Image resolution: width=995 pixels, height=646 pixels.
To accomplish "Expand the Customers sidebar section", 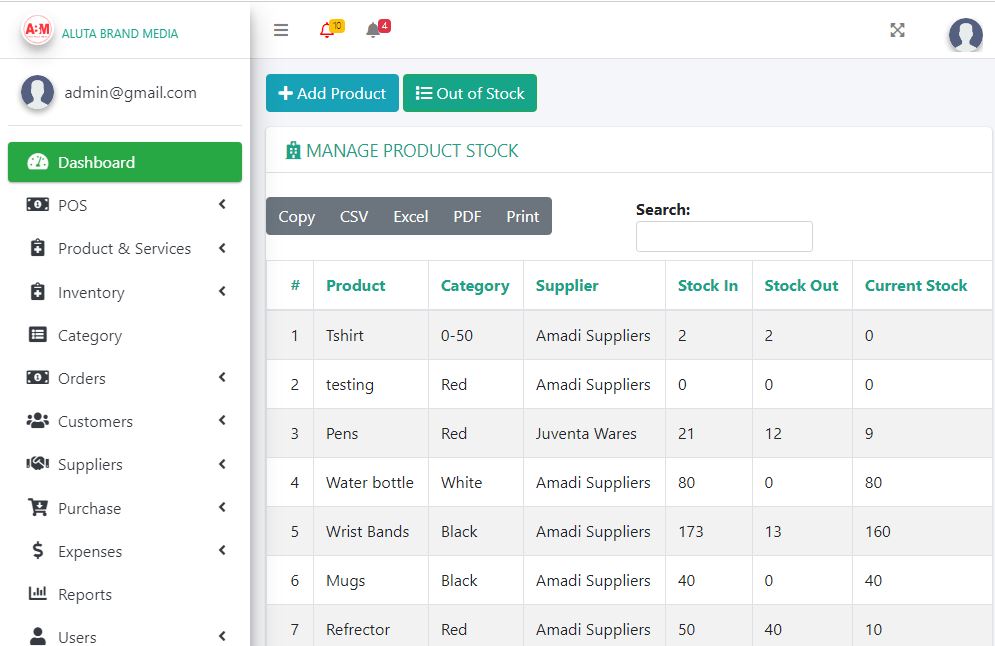I will point(221,421).
